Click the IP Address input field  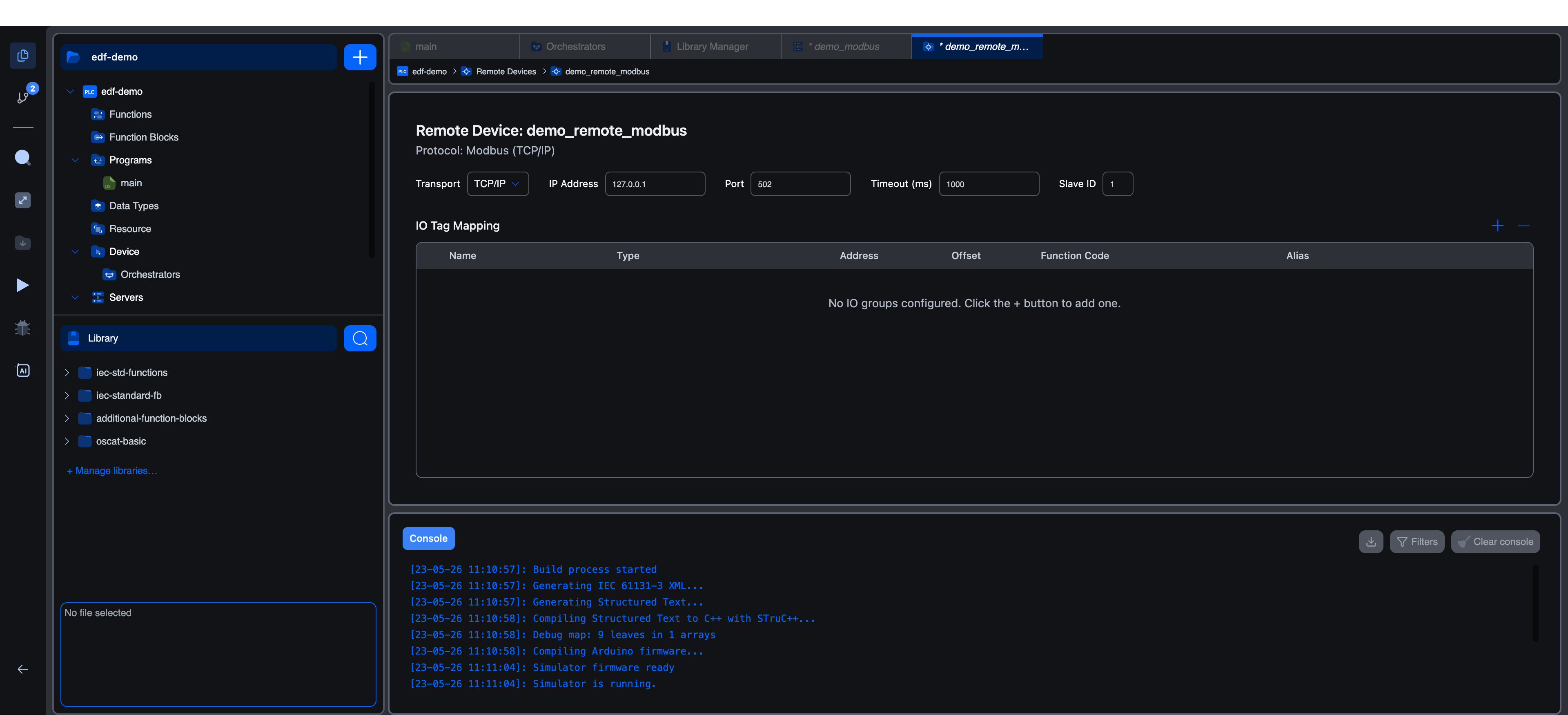[x=655, y=184]
